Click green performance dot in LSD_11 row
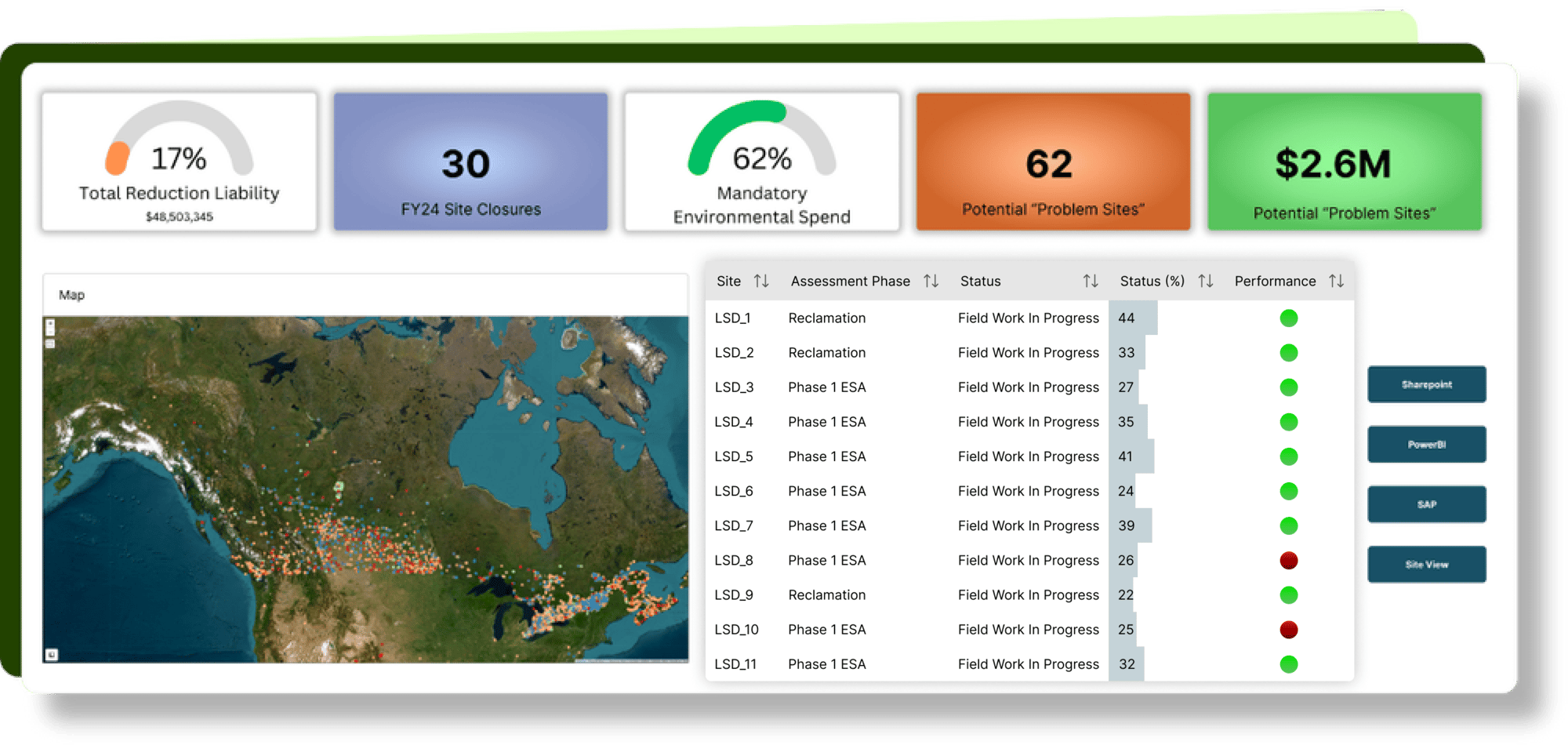The width and height of the screenshot is (1568, 745). point(1289,664)
